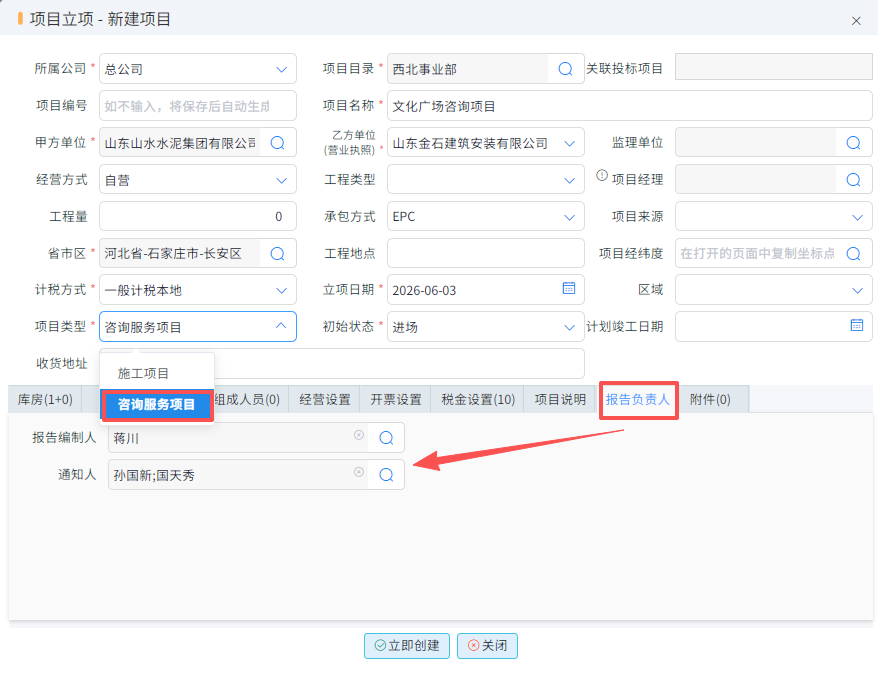Click search icon in 监理单位 field

[x=853, y=143]
